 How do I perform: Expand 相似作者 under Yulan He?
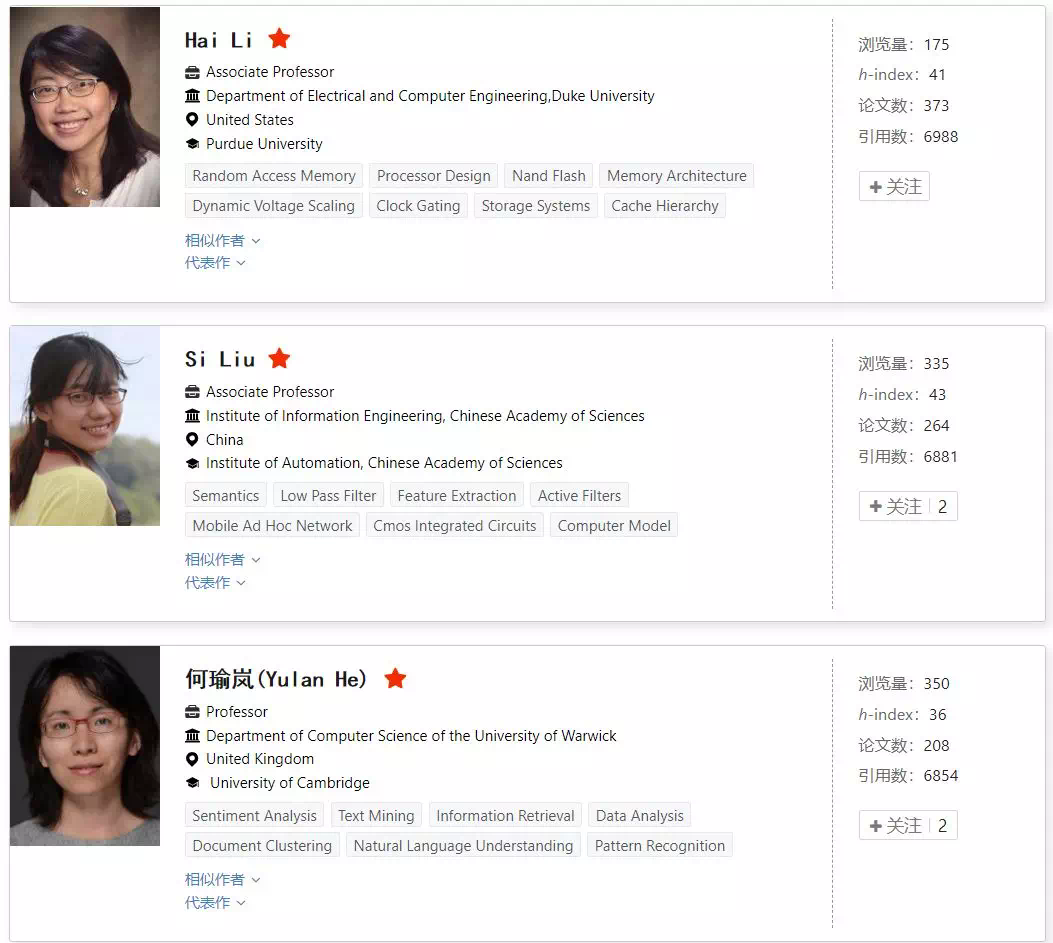[x=222, y=879]
